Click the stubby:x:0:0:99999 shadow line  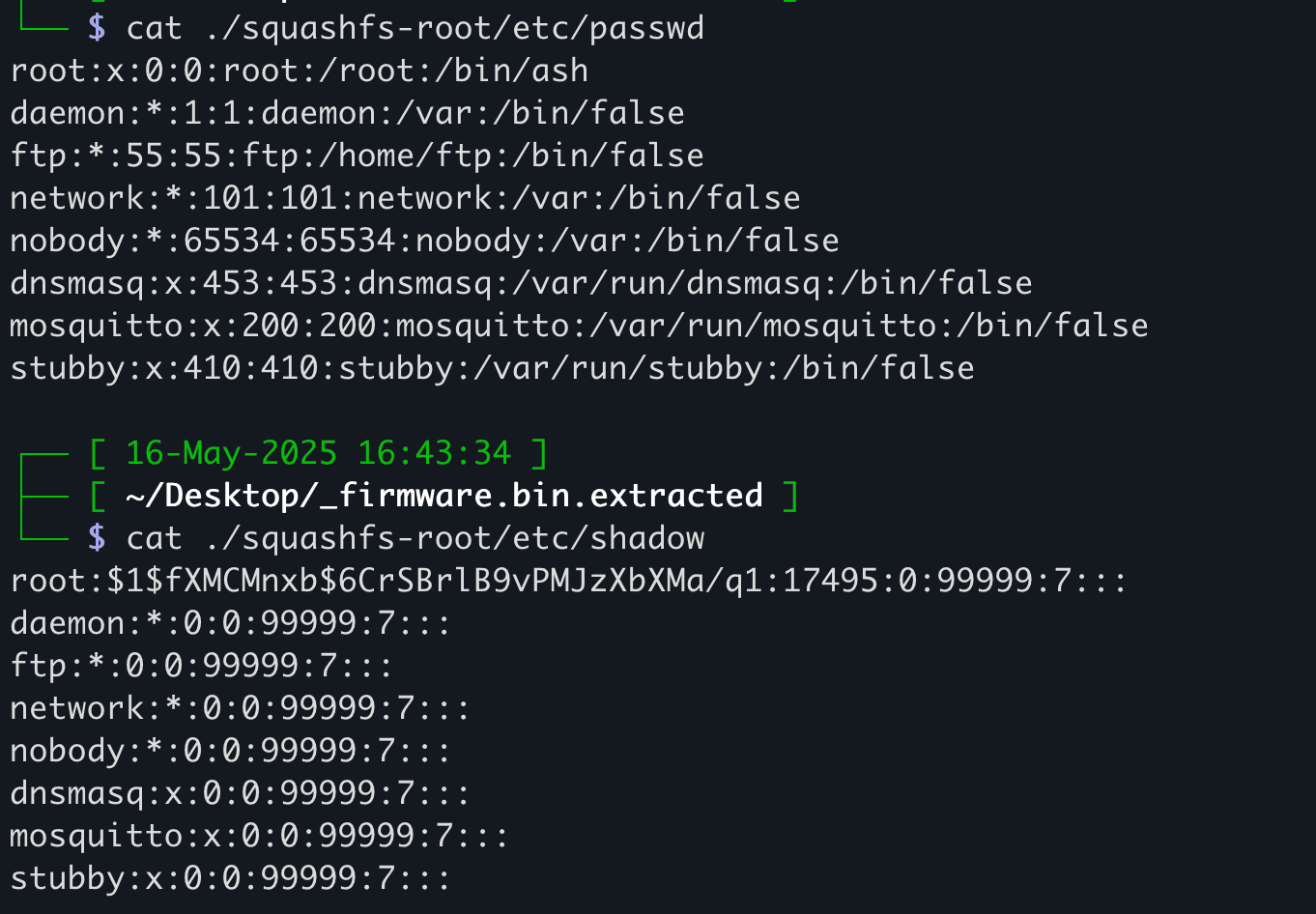tap(231, 878)
